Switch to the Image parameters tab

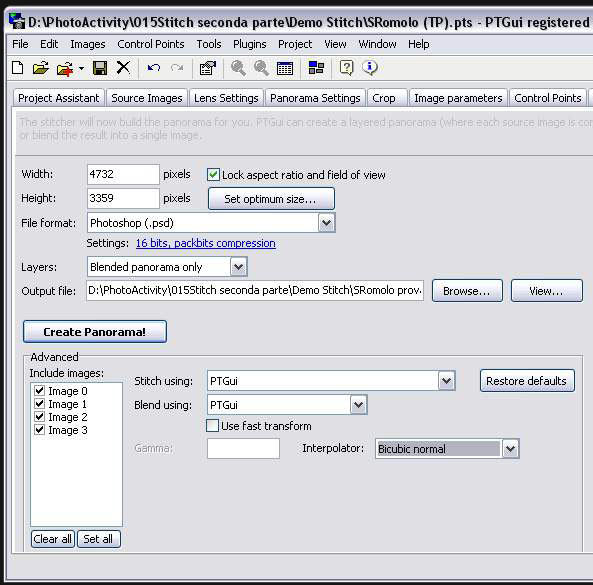pyautogui.click(x=458, y=98)
